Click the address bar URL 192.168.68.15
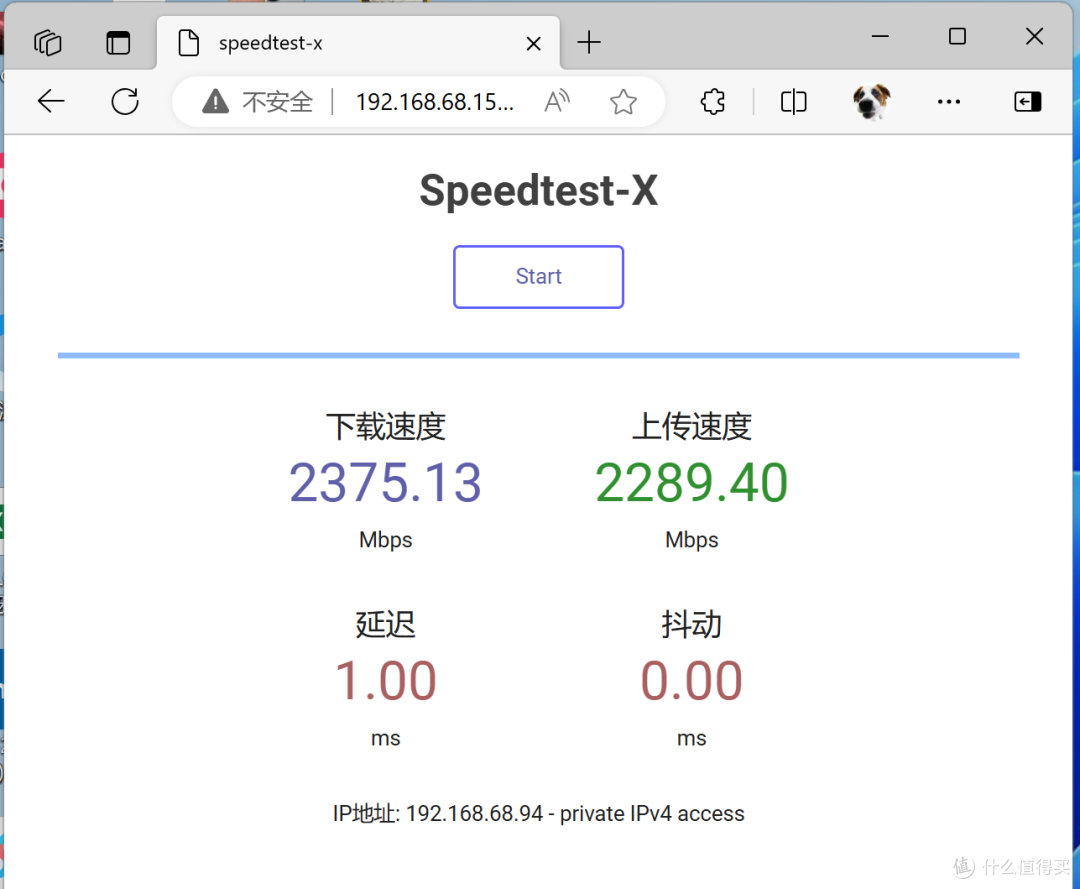This screenshot has height=889, width=1080. 435,102
